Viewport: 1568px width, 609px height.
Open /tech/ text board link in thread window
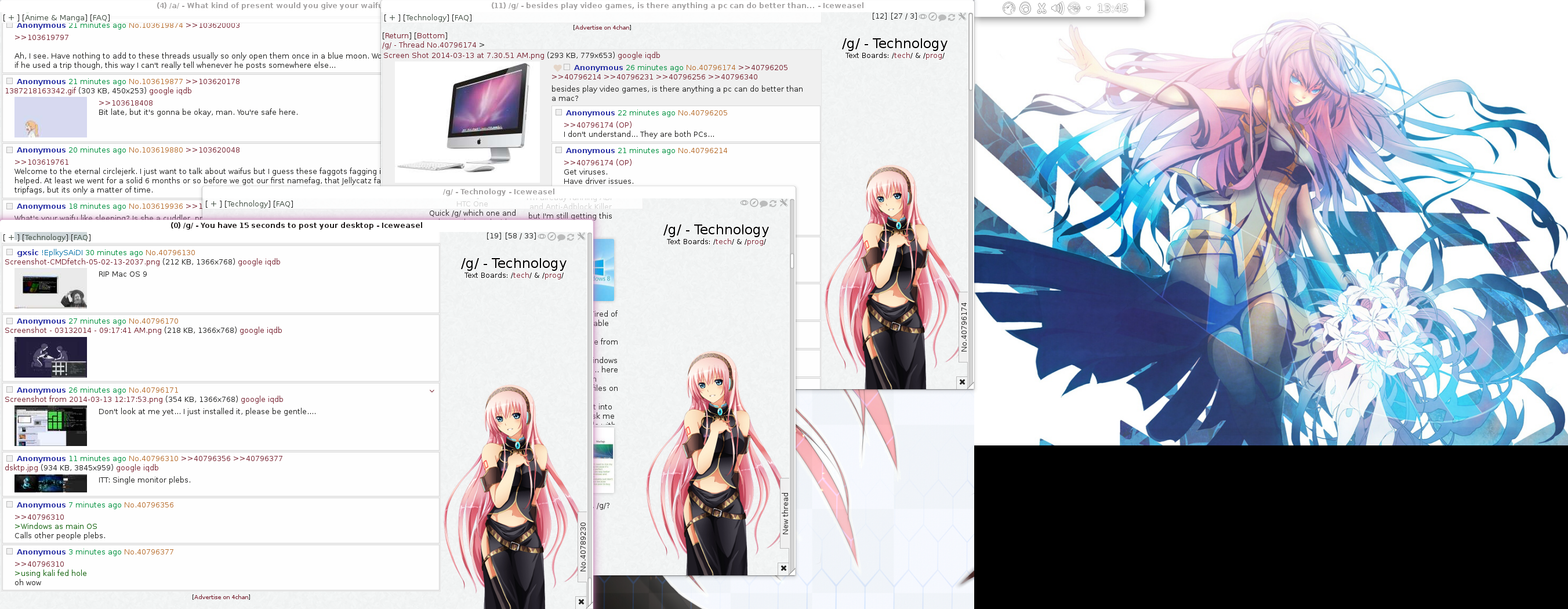902,56
